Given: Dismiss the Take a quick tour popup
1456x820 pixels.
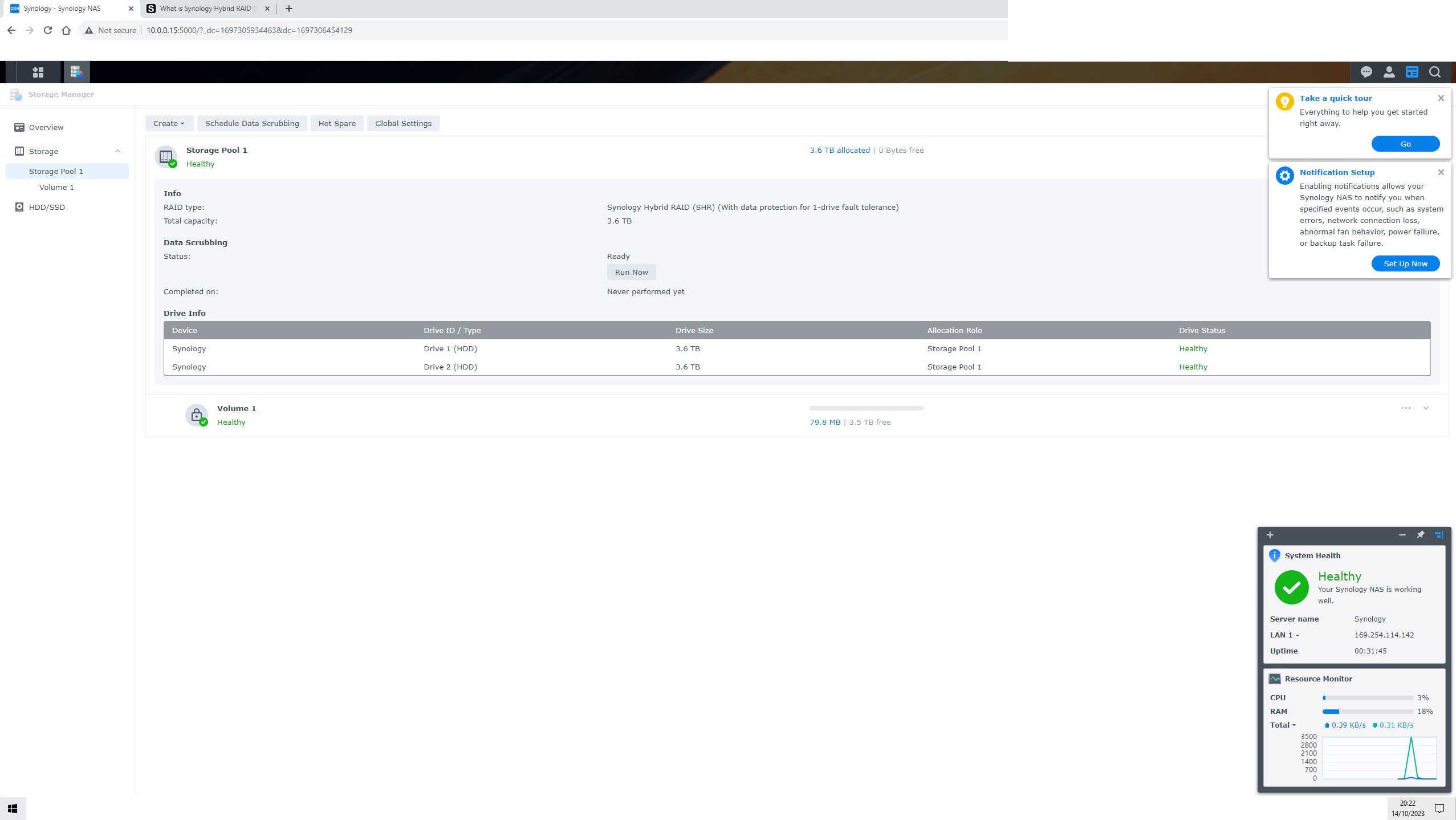Looking at the screenshot, I should tap(1441, 98).
